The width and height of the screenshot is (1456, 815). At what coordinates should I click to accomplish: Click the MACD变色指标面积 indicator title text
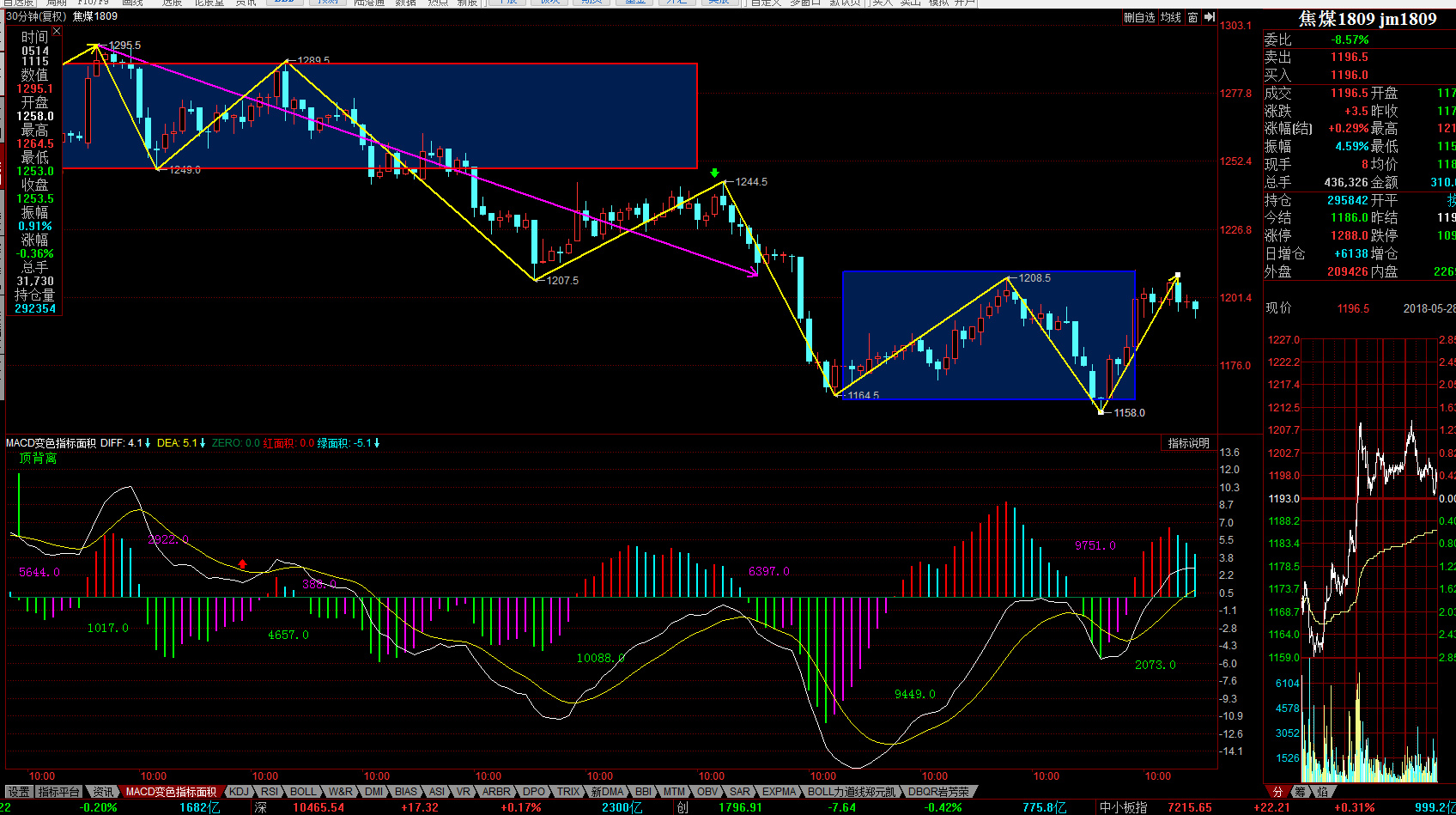[51, 443]
